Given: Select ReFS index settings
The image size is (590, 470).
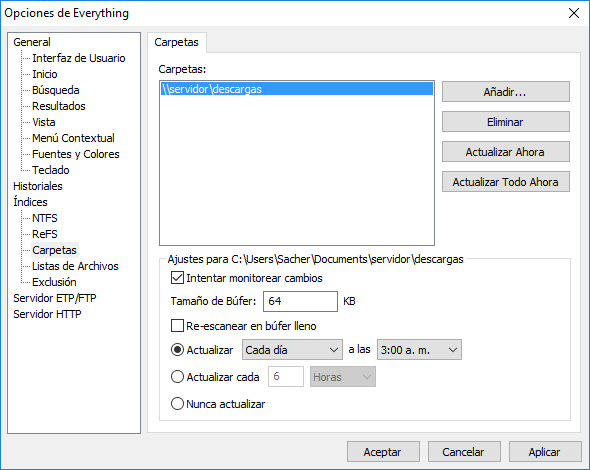Looking at the screenshot, I should coord(45,234).
